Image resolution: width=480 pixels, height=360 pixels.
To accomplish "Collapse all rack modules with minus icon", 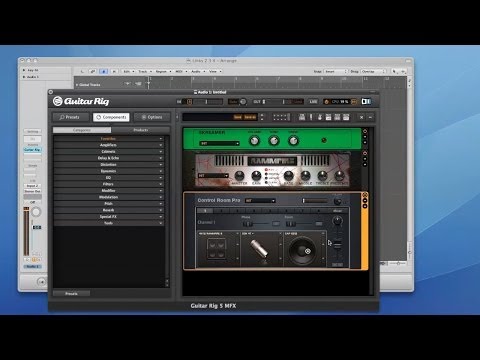I will (370, 117).
